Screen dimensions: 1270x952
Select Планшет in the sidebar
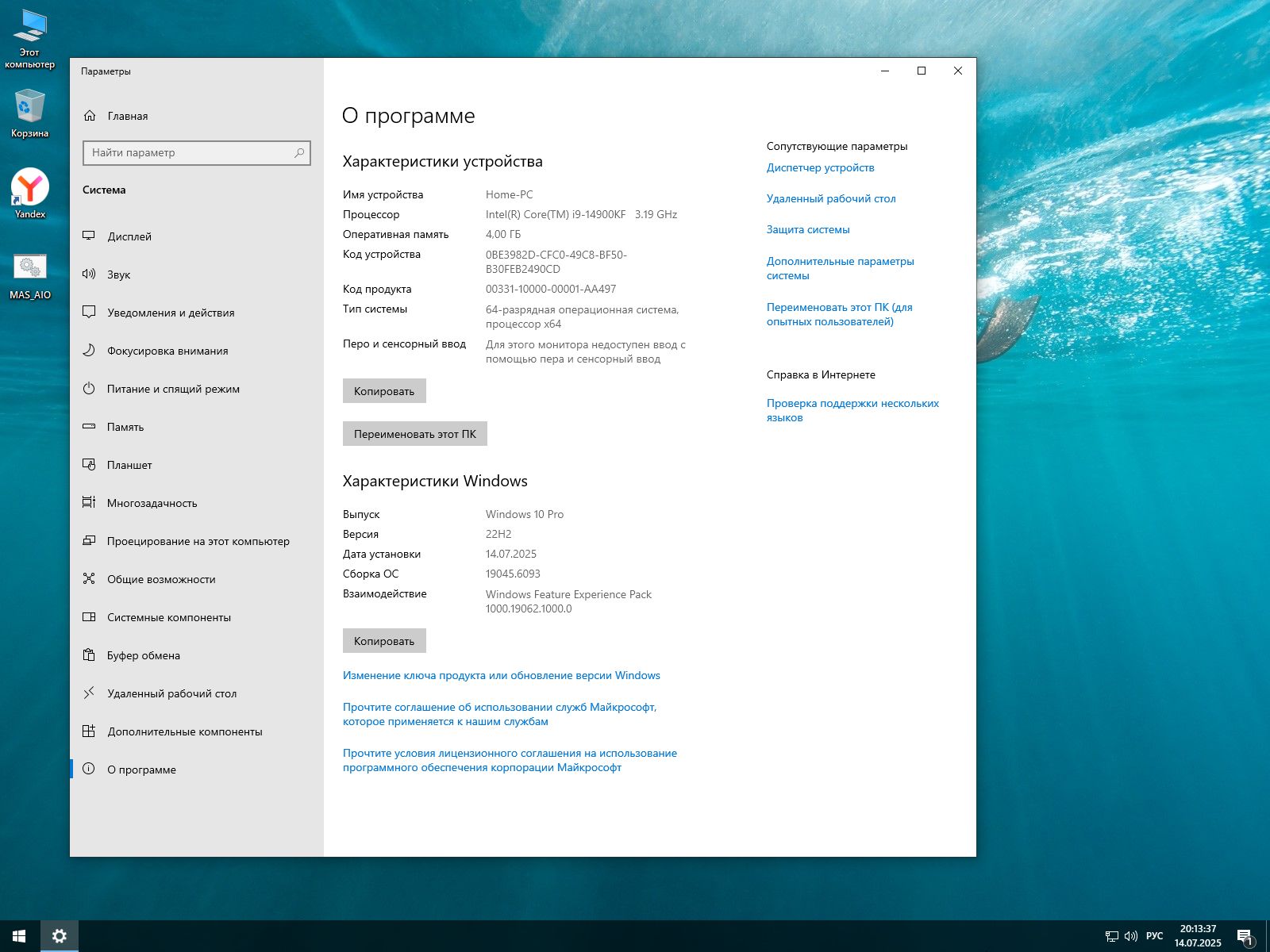coord(197,465)
